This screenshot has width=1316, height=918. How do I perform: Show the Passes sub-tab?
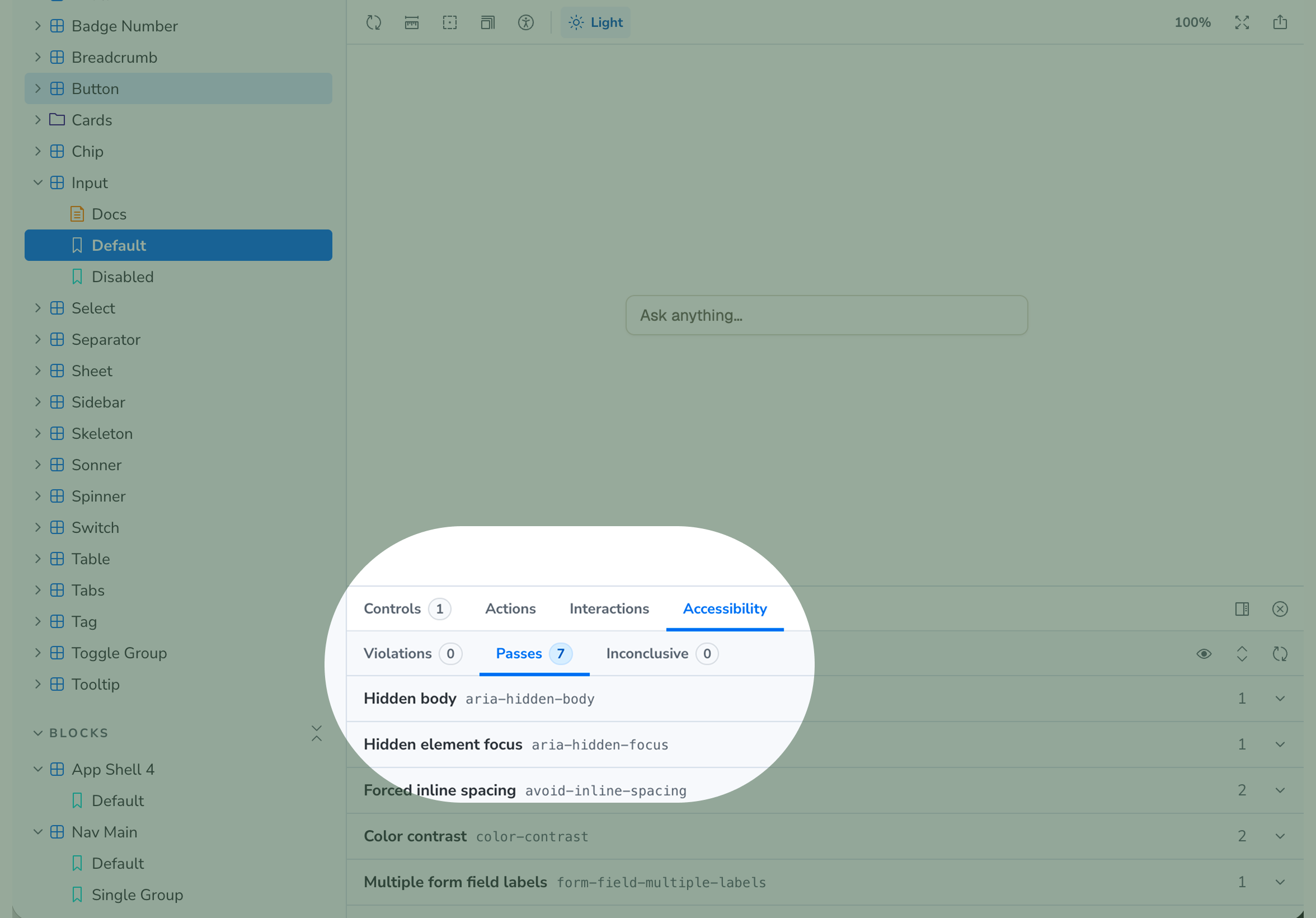click(534, 654)
